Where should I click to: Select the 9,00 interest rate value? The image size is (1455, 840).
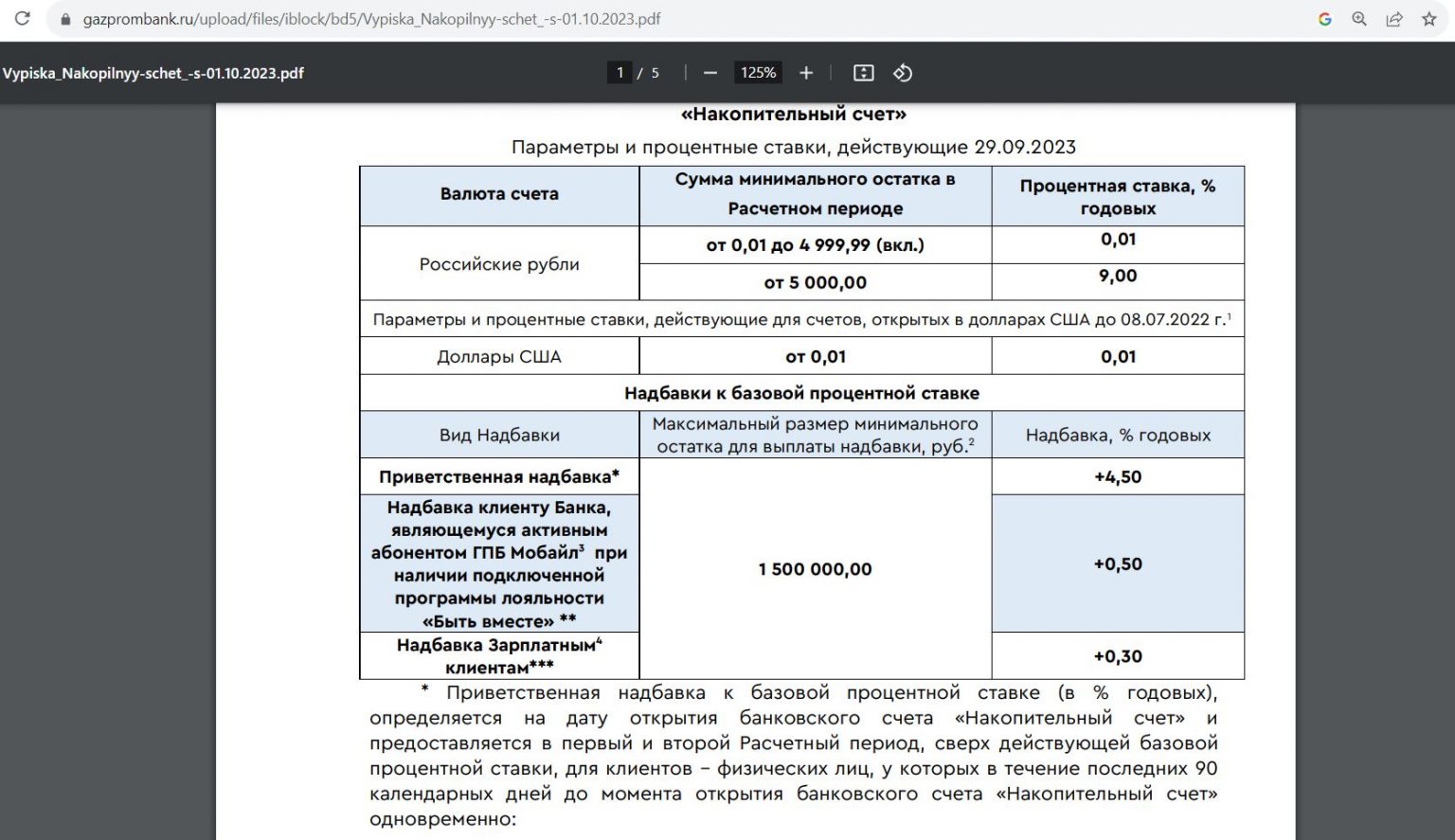coord(1118,277)
